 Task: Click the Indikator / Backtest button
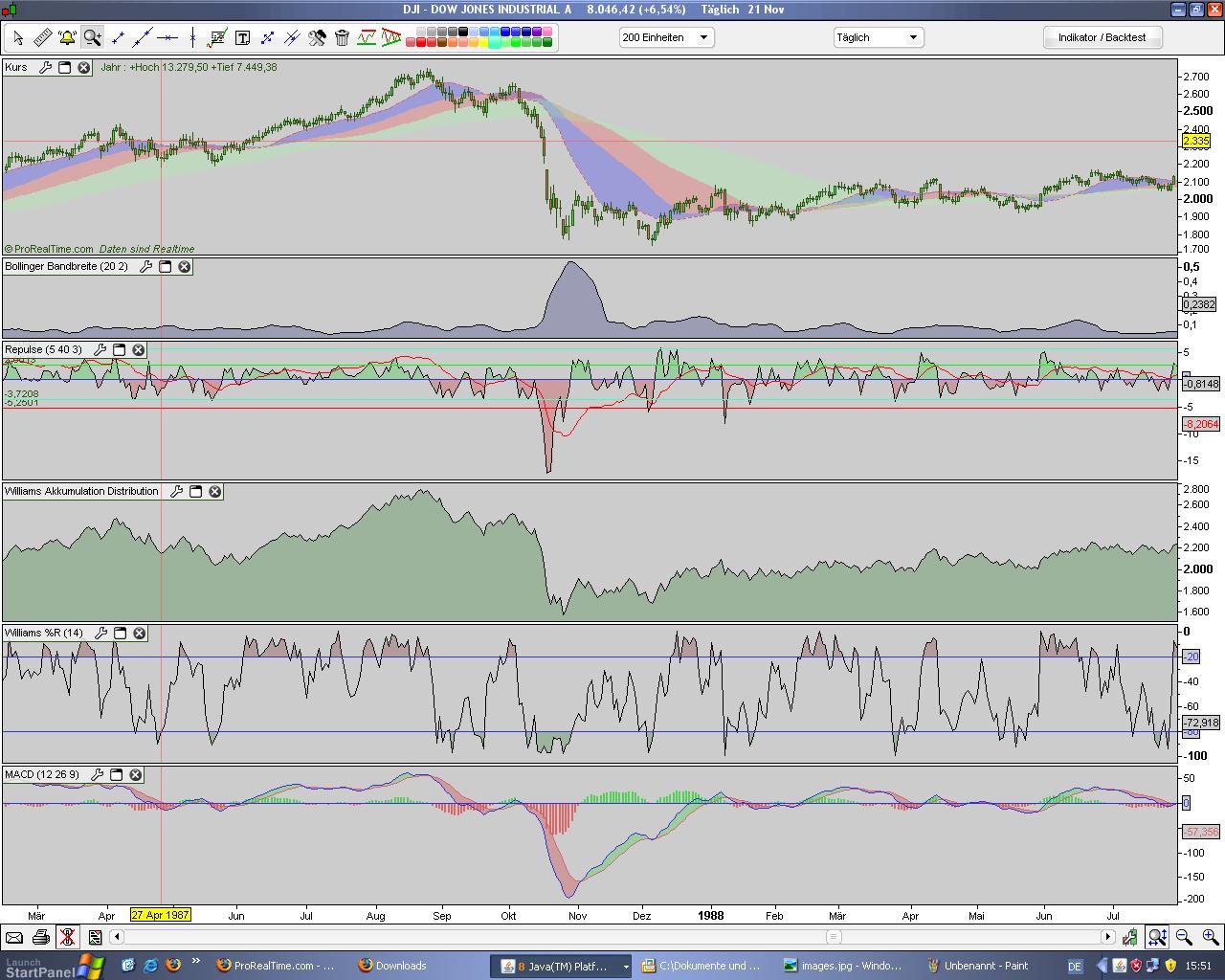[x=1102, y=37]
